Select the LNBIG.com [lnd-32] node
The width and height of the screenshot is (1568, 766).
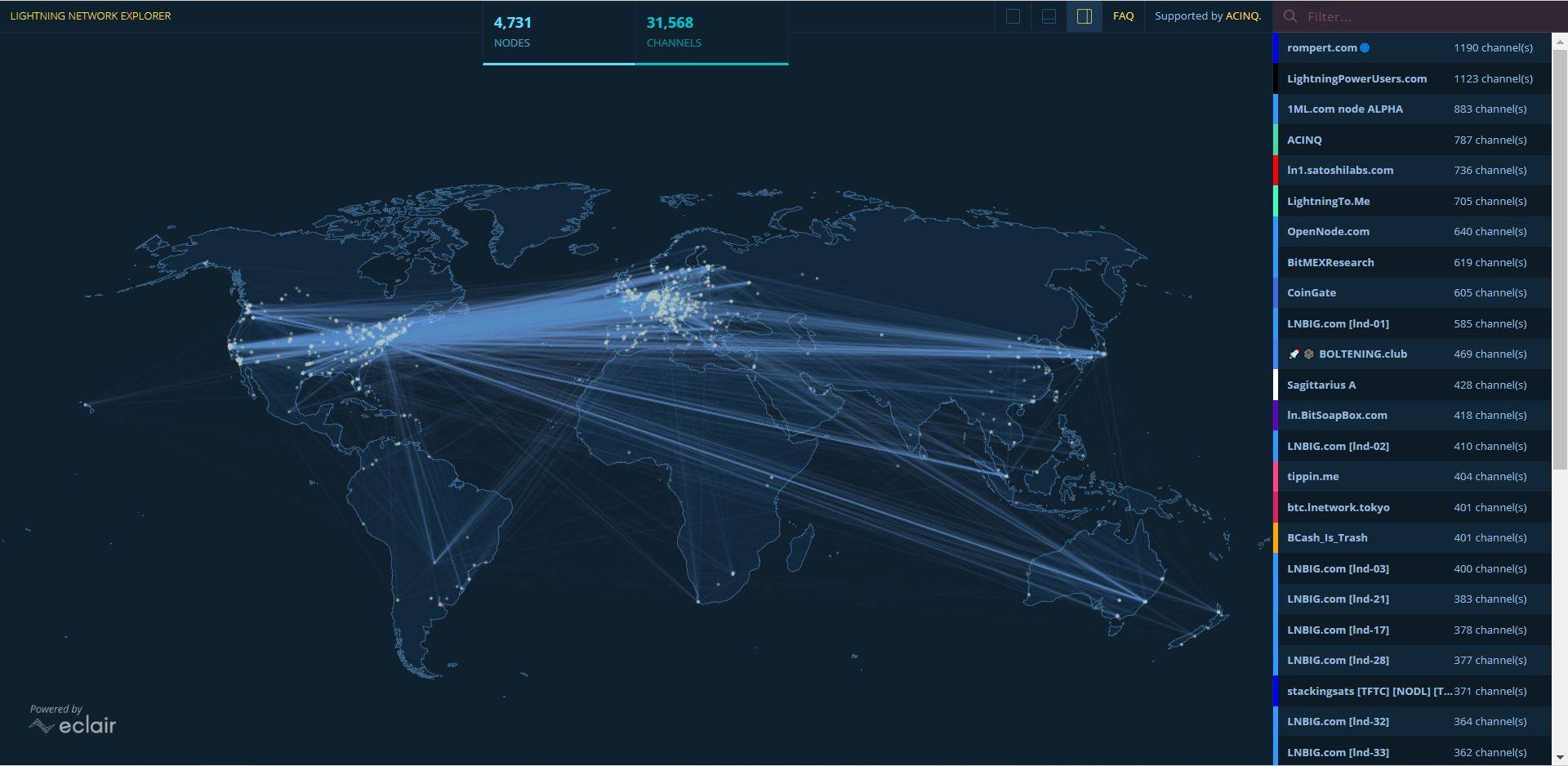1412,721
